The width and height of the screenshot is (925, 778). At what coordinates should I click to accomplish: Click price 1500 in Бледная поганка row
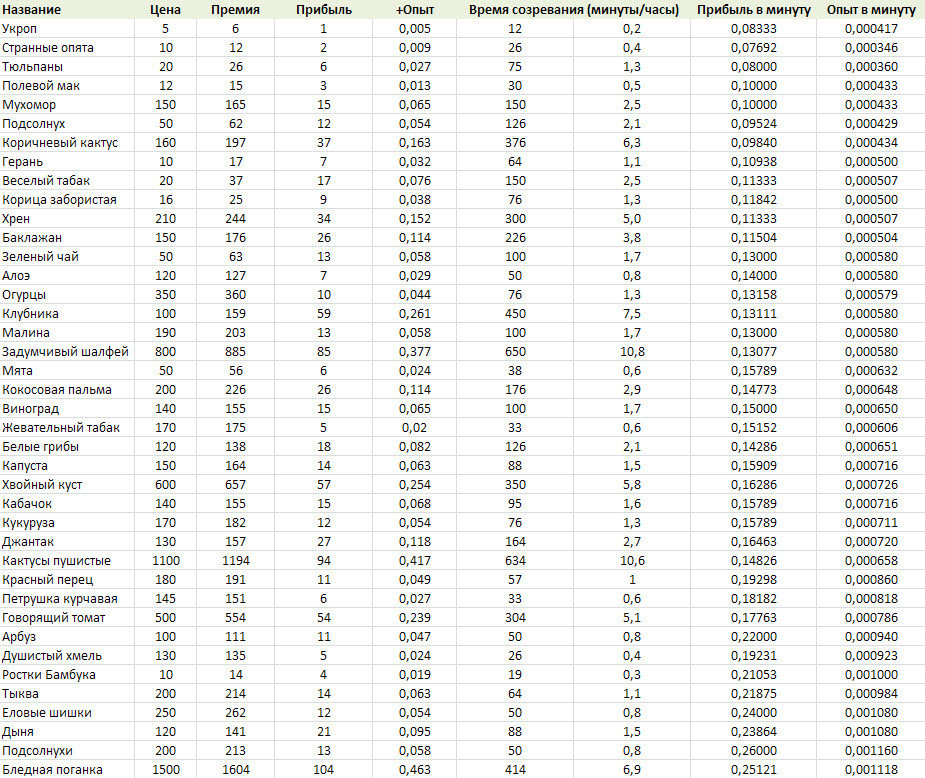click(x=166, y=770)
